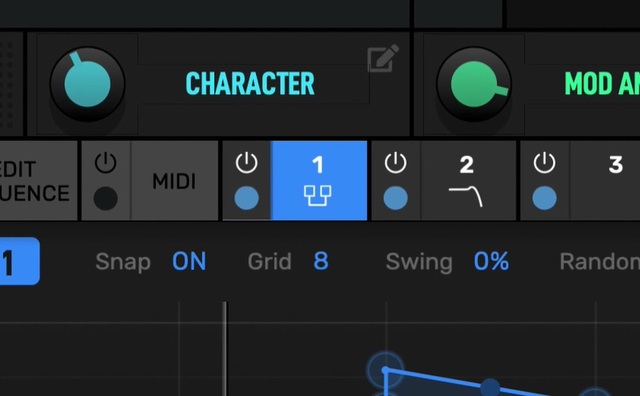Open the Grid value 8 selector
640x396 pixels.
click(321, 261)
